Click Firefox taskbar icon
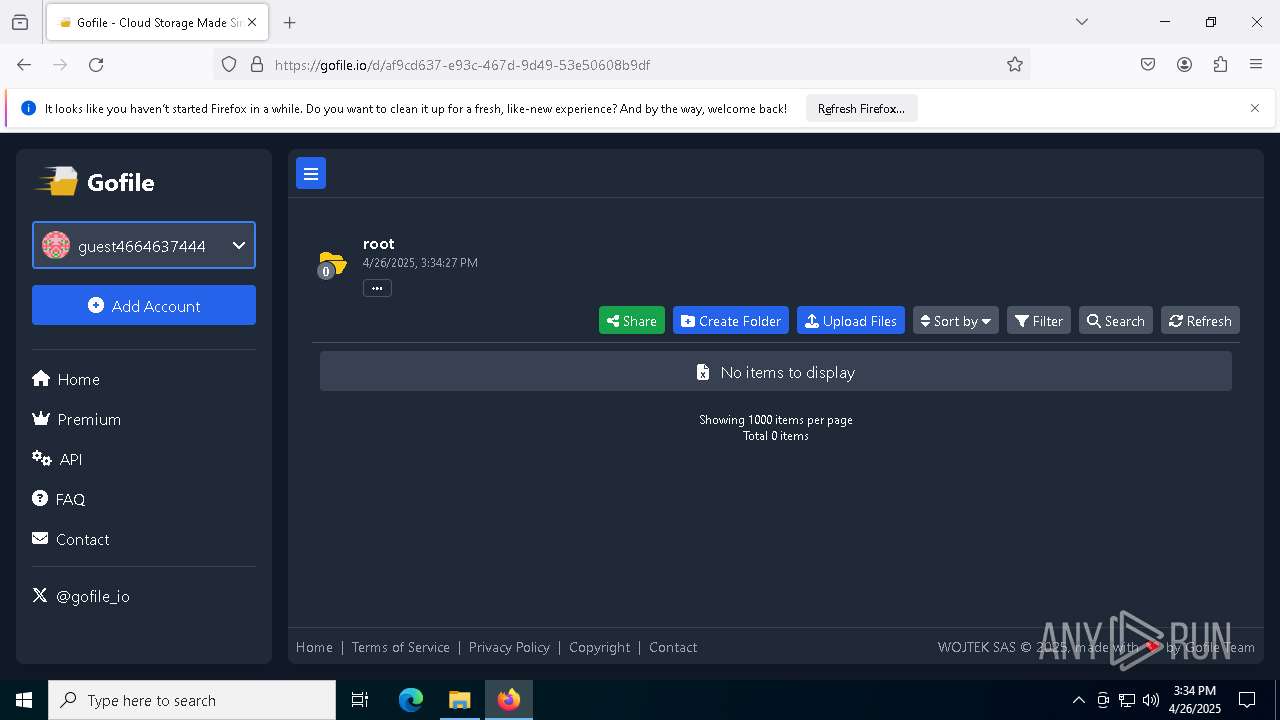This screenshot has height=720, width=1280. click(509, 700)
